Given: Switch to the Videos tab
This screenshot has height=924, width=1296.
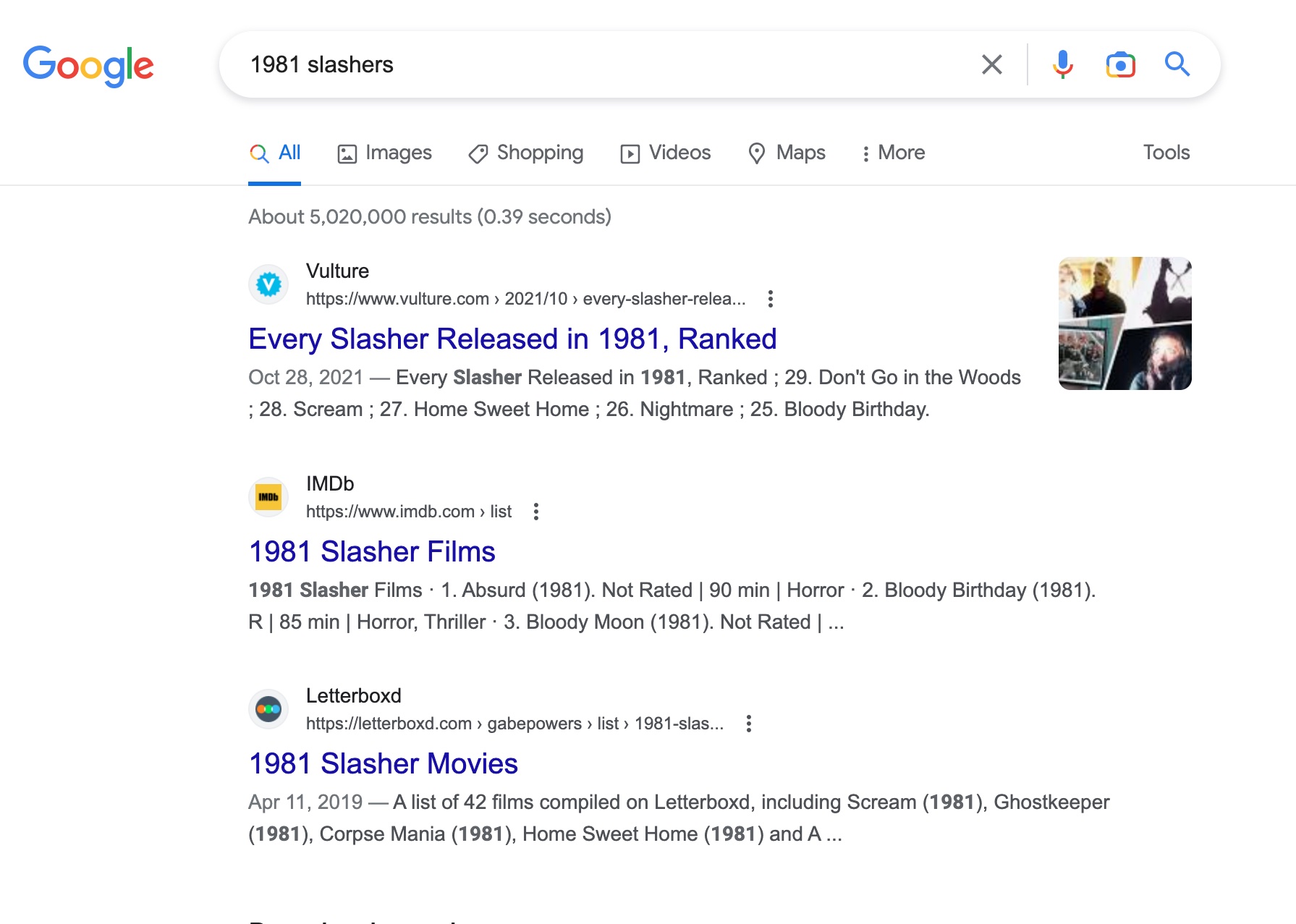Looking at the screenshot, I should pyautogui.click(x=666, y=153).
